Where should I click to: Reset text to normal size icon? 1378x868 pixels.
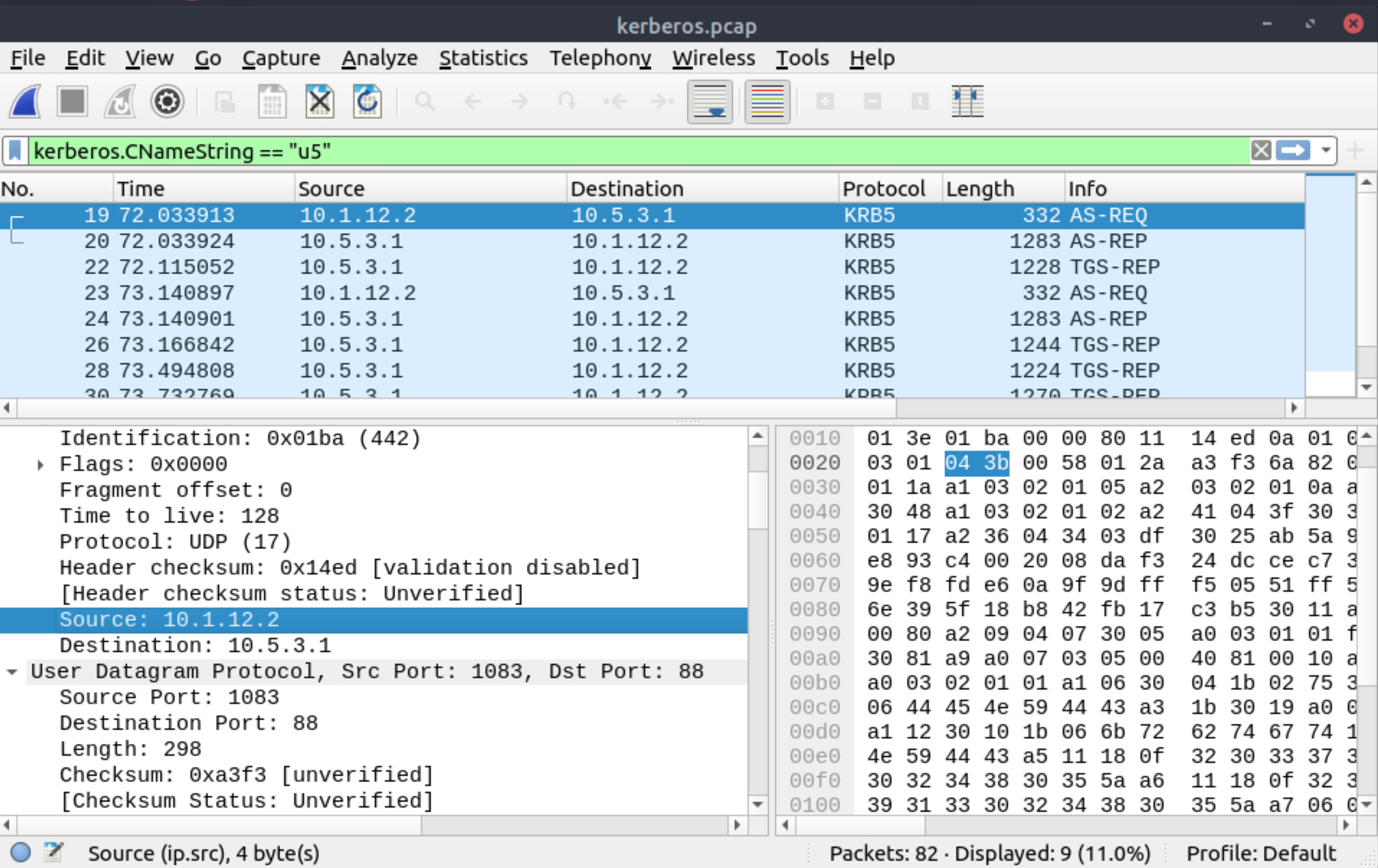pos(920,101)
